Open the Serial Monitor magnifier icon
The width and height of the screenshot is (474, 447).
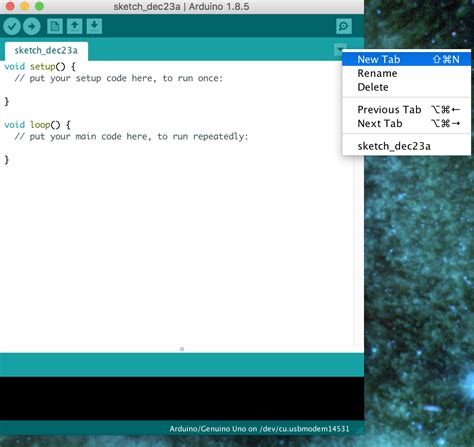tap(344, 26)
